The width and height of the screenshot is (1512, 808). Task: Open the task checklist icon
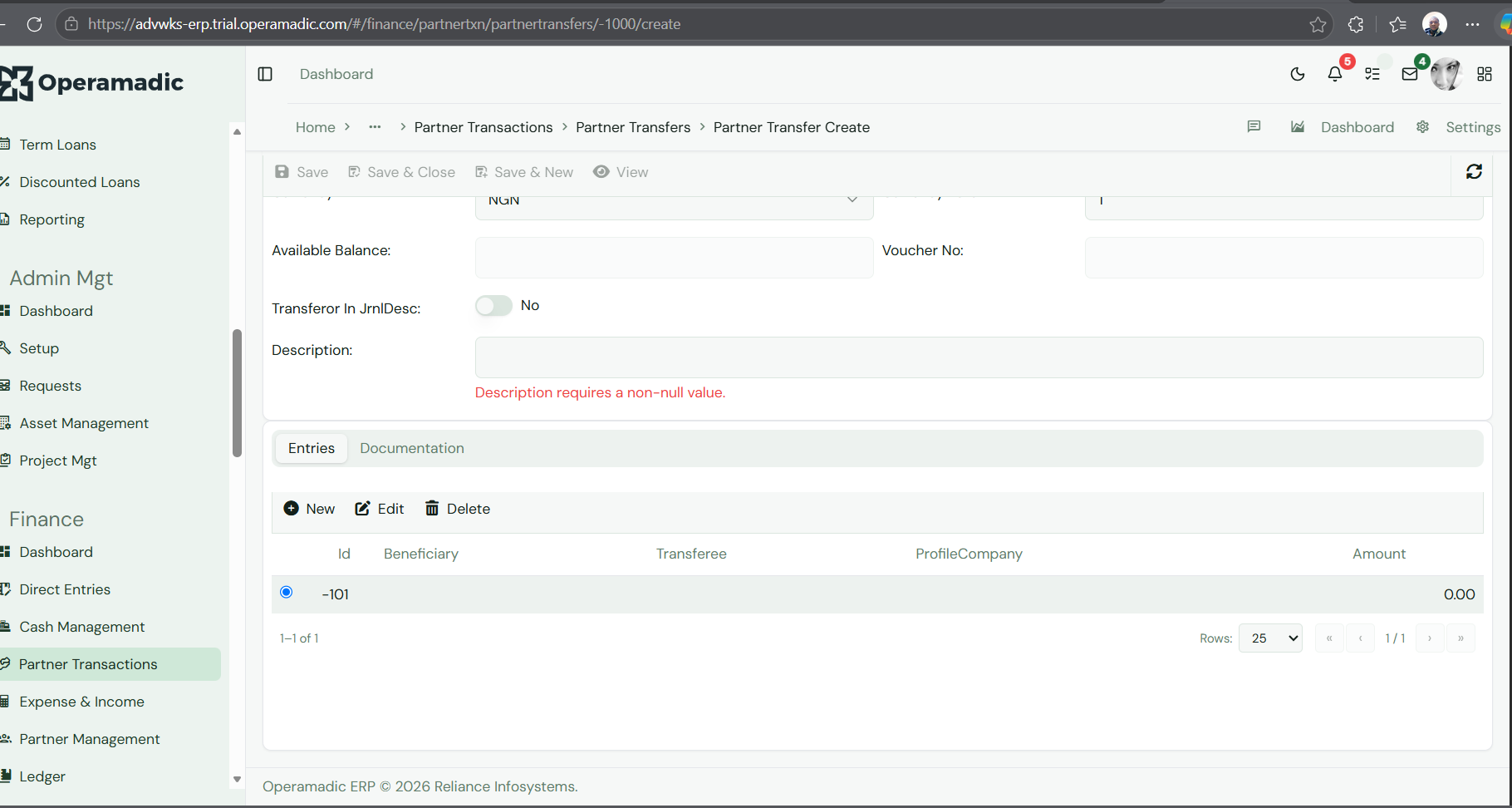(x=1372, y=74)
